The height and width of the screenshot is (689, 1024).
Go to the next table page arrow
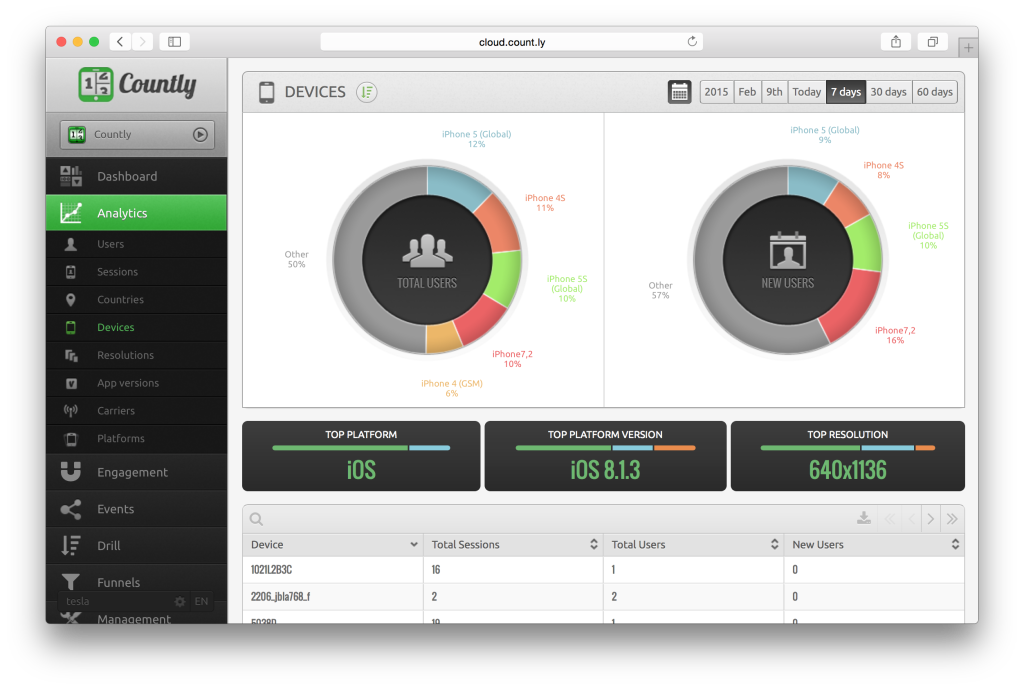pos(930,518)
